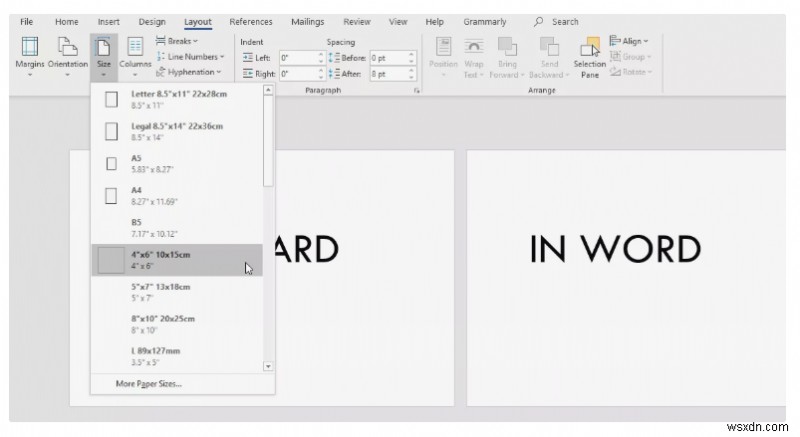Select the Layout tab
Viewport: 800px width, 437px height.
197,22
